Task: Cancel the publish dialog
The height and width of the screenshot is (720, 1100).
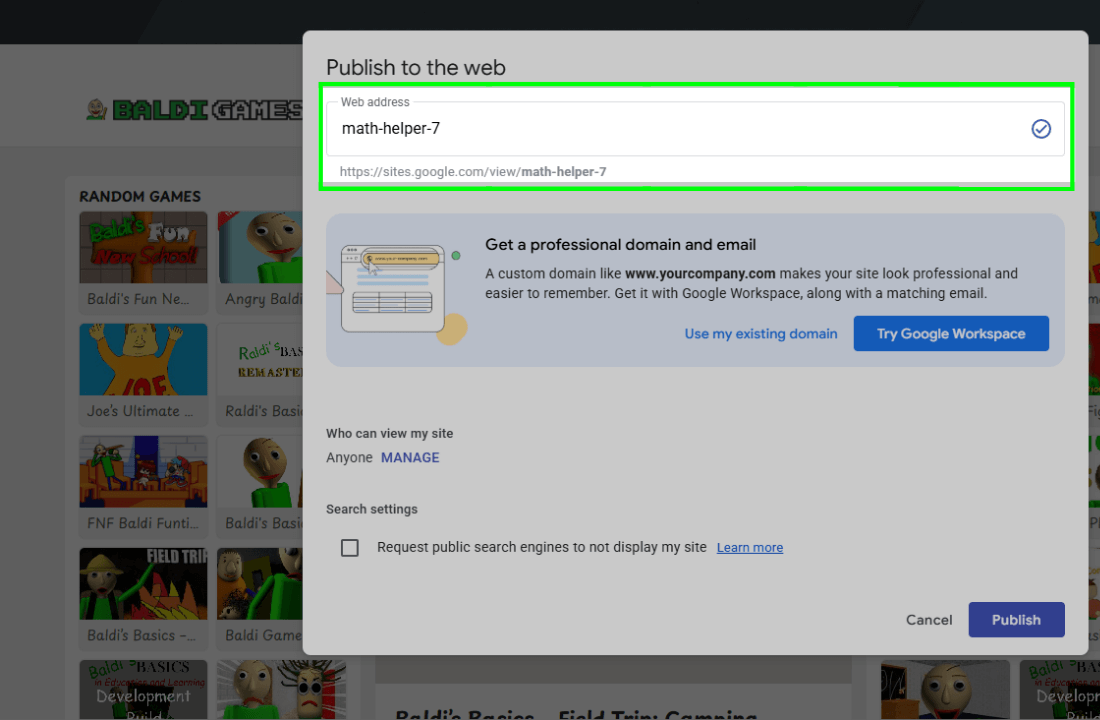Action: (929, 620)
